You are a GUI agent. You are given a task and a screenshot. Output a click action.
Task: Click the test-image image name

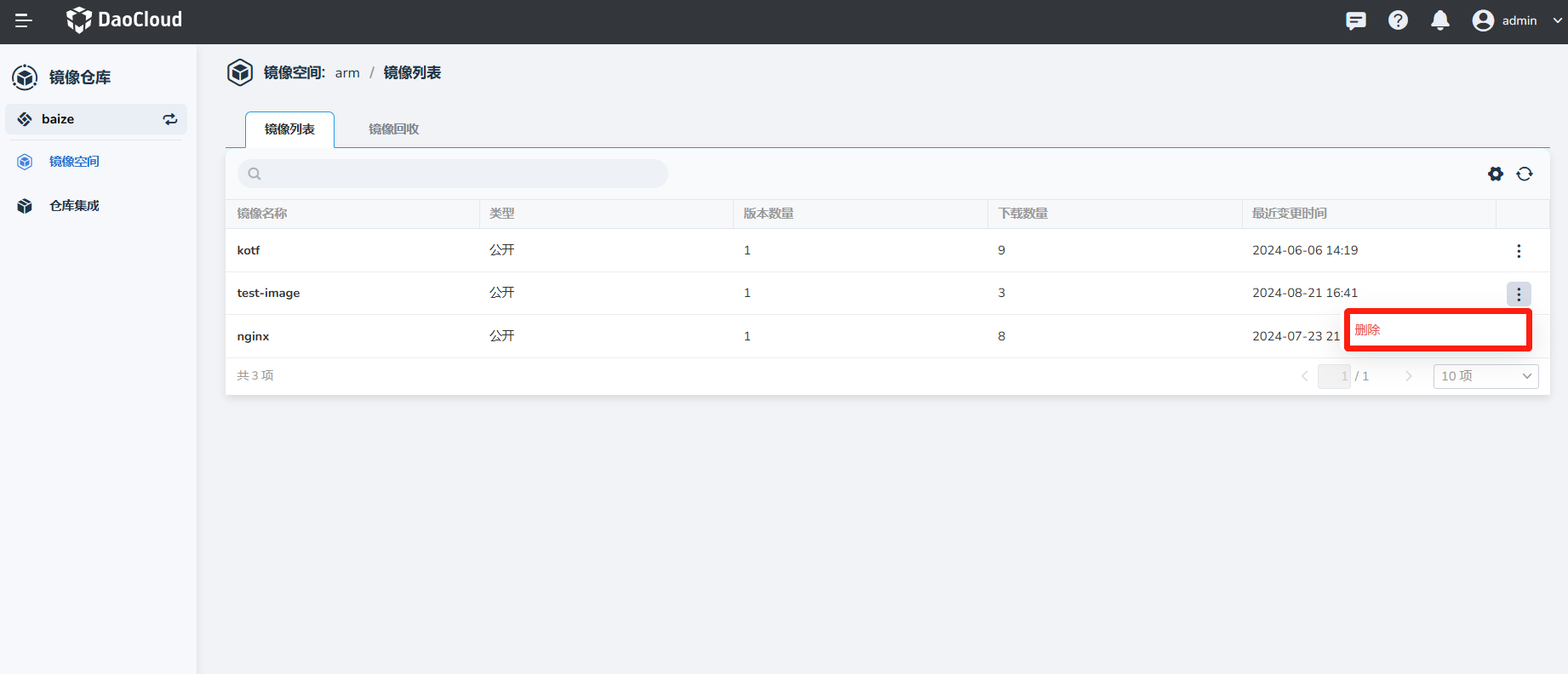click(x=268, y=293)
